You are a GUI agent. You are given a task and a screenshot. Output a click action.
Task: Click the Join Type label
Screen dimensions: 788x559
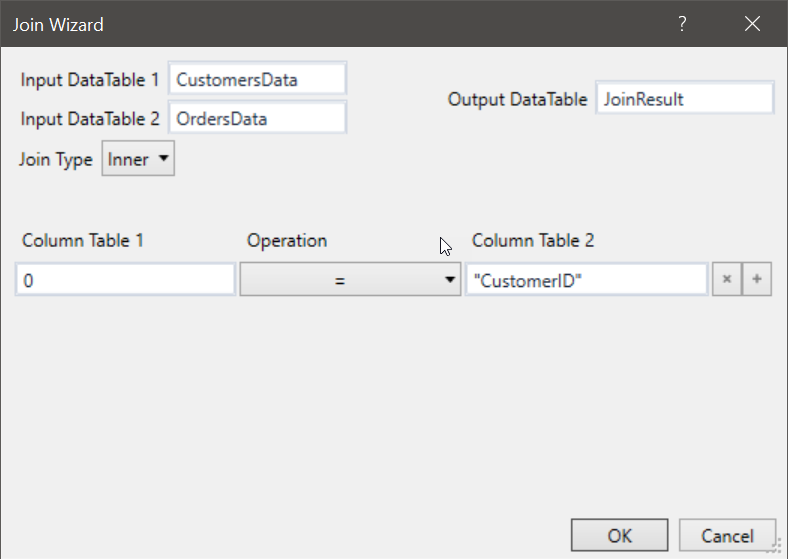click(56, 160)
